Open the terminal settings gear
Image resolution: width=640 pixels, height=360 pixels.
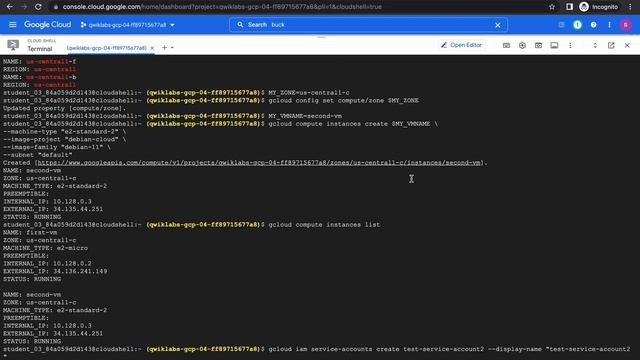(522, 45)
